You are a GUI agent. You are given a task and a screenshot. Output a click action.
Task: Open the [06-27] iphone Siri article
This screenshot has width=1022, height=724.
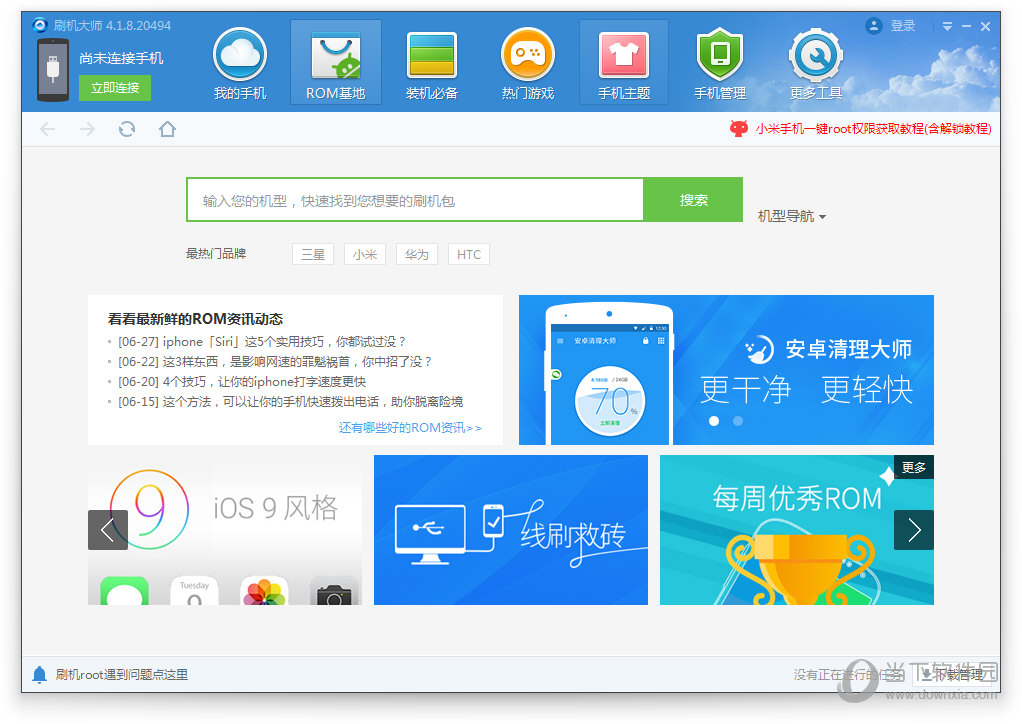262,341
